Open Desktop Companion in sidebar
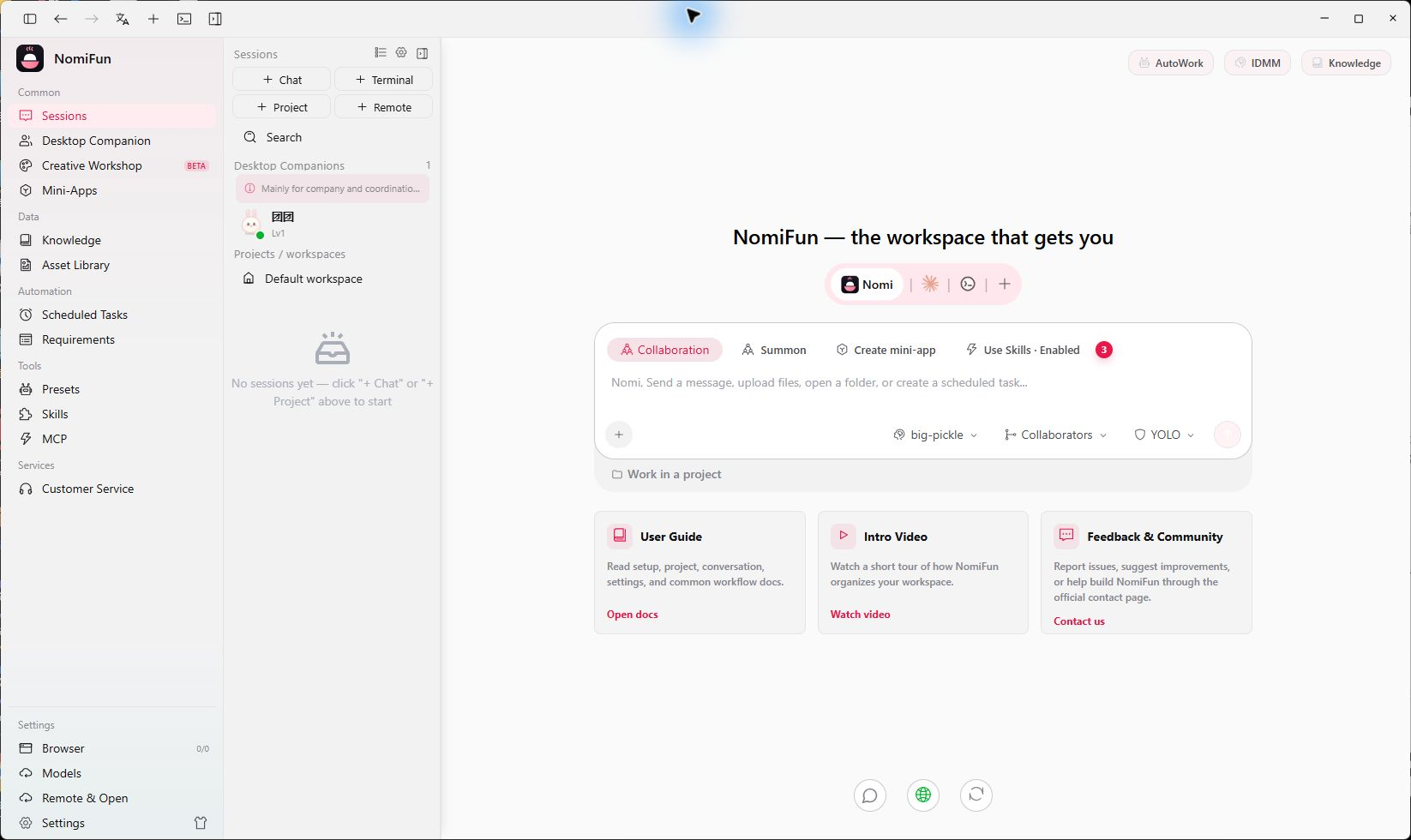 click(112, 141)
